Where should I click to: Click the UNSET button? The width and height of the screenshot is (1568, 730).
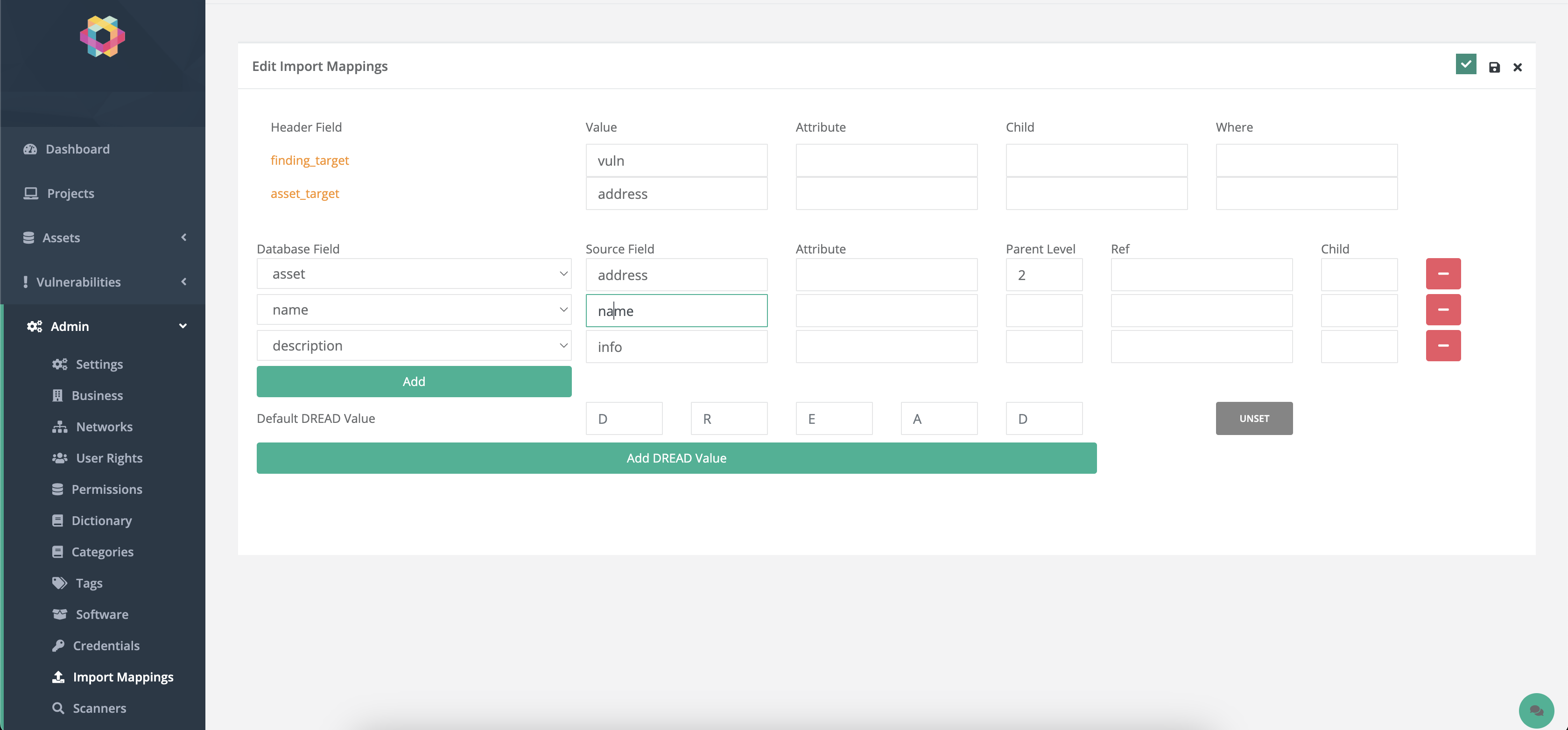pyautogui.click(x=1254, y=418)
